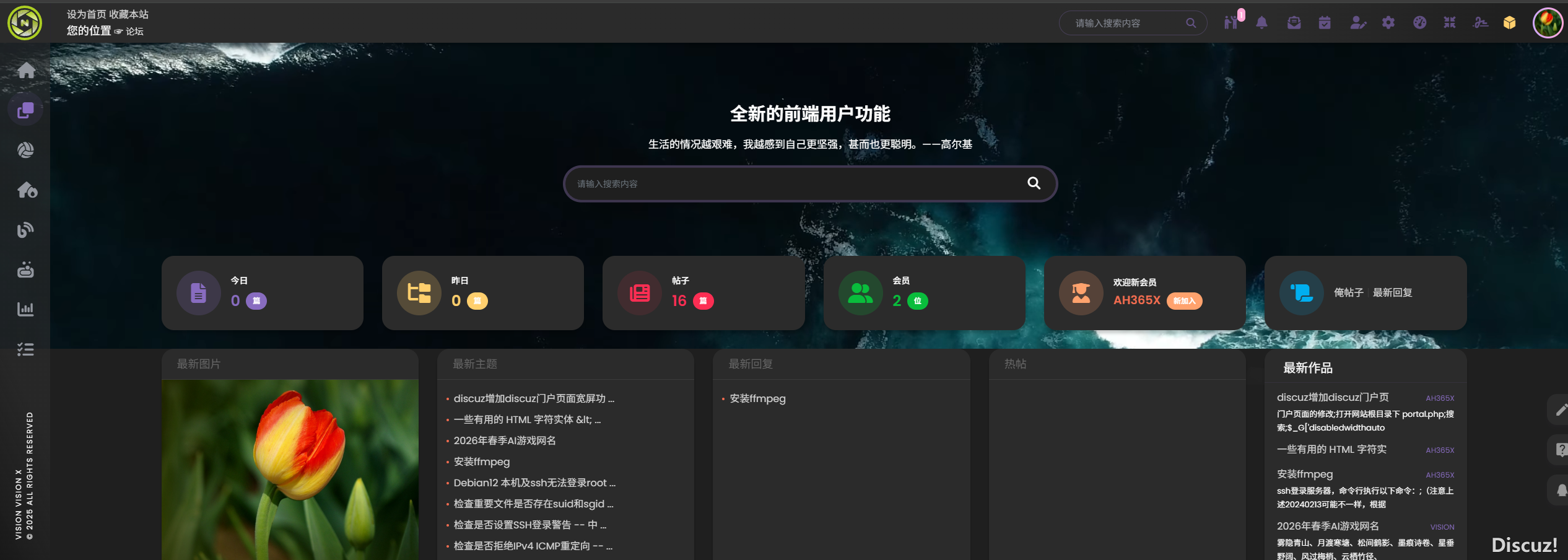Click the notification bell icon
1568x560 pixels.
pyautogui.click(x=1261, y=23)
